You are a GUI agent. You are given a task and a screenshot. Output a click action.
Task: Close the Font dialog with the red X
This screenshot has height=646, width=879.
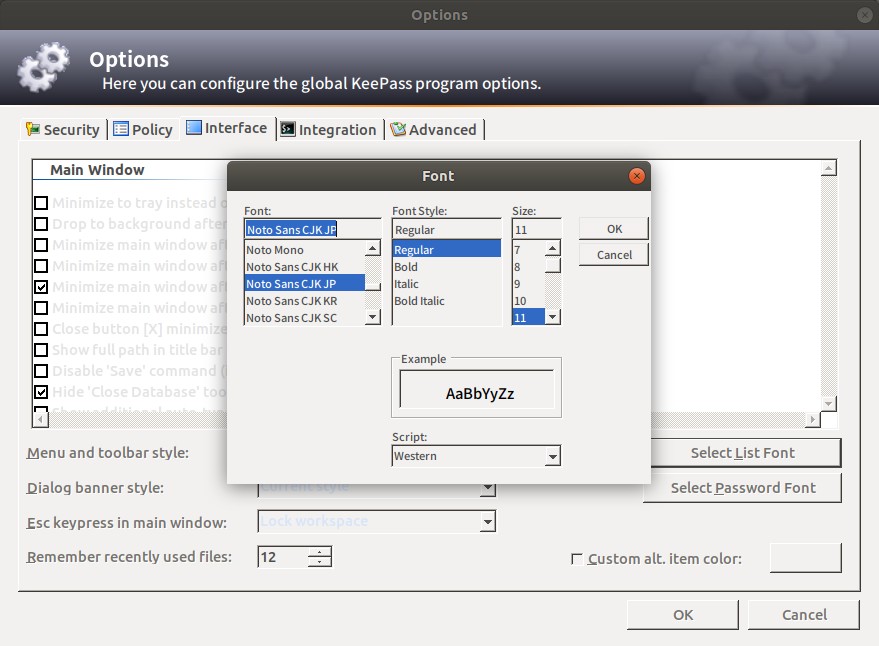[x=636, y=176]
